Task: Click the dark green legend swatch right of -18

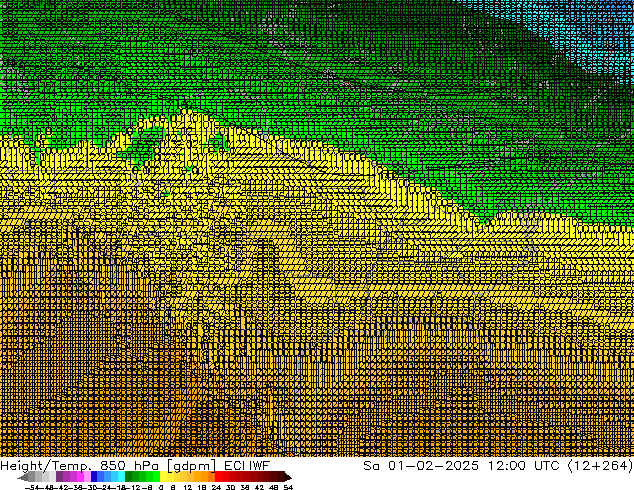Action: pyautogui.click(x=129, y=476)
